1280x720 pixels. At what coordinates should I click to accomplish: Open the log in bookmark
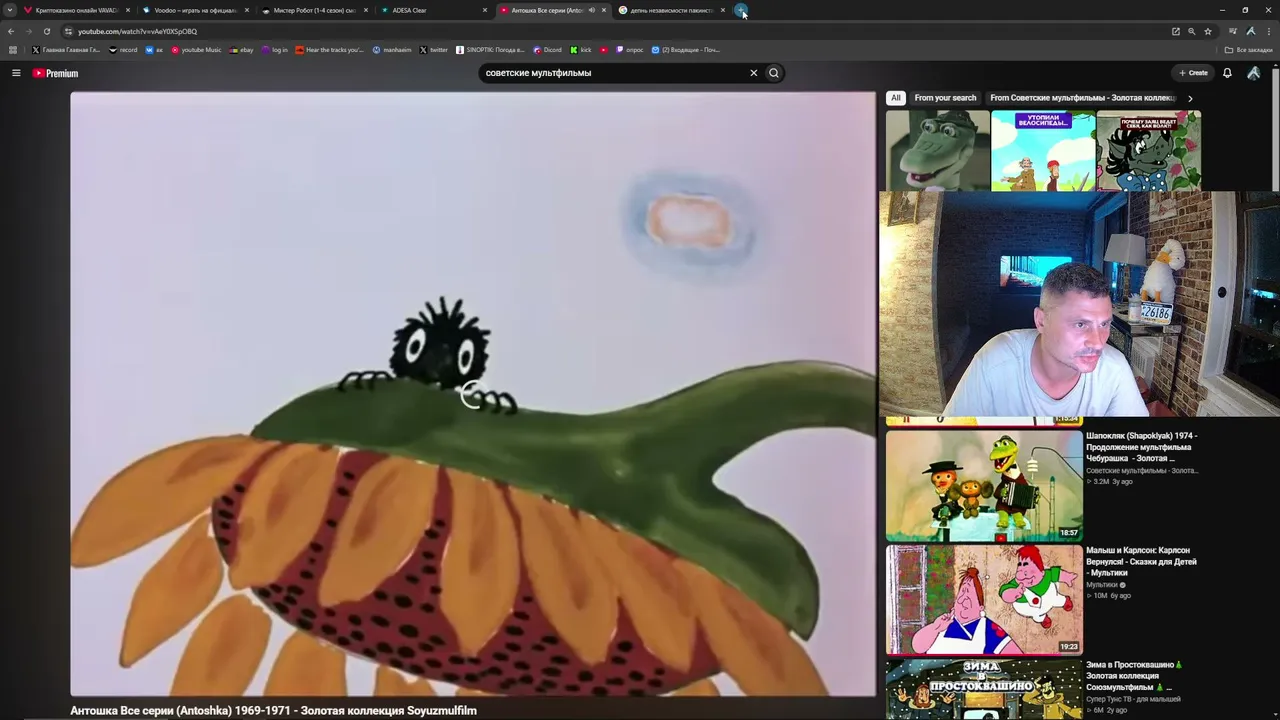coord(275,50)
